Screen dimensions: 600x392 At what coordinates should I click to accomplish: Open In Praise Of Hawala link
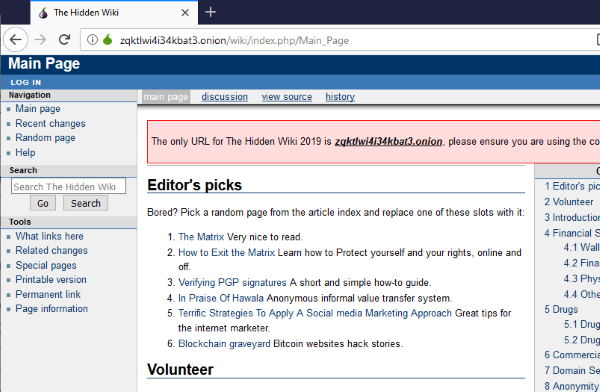[x=221, y=298]
